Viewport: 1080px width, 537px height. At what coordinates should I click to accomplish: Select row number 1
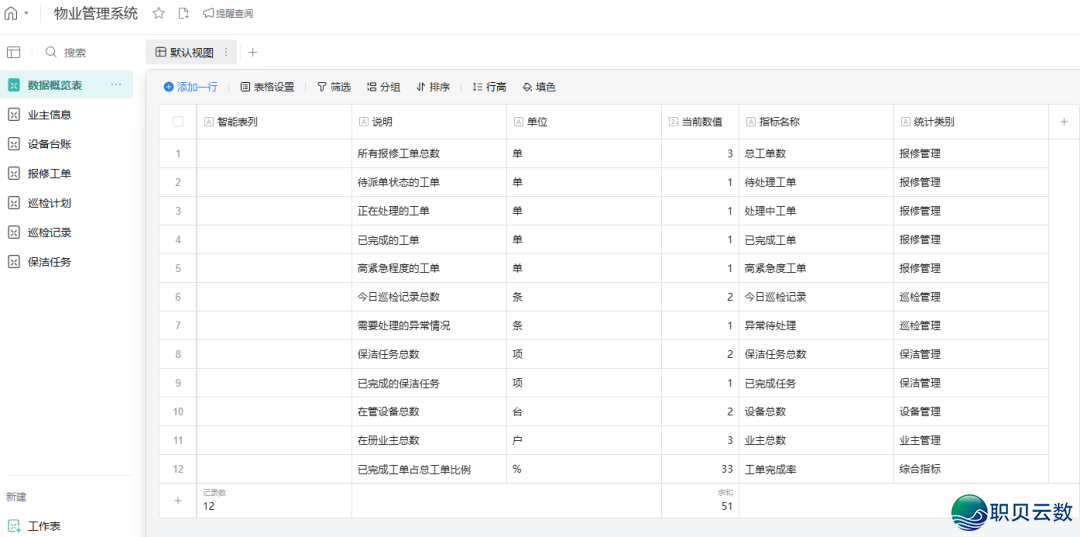[178, 154]
